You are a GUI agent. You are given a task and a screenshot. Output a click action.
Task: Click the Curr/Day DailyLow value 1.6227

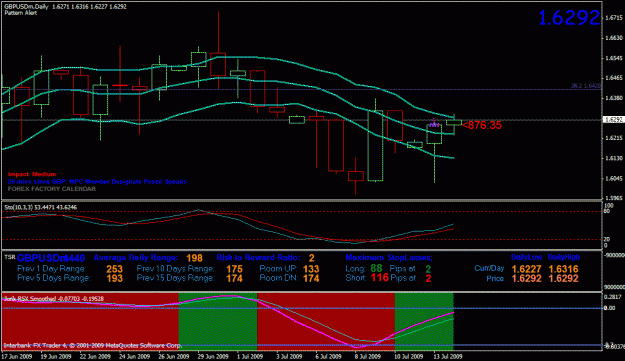point(526,269)
